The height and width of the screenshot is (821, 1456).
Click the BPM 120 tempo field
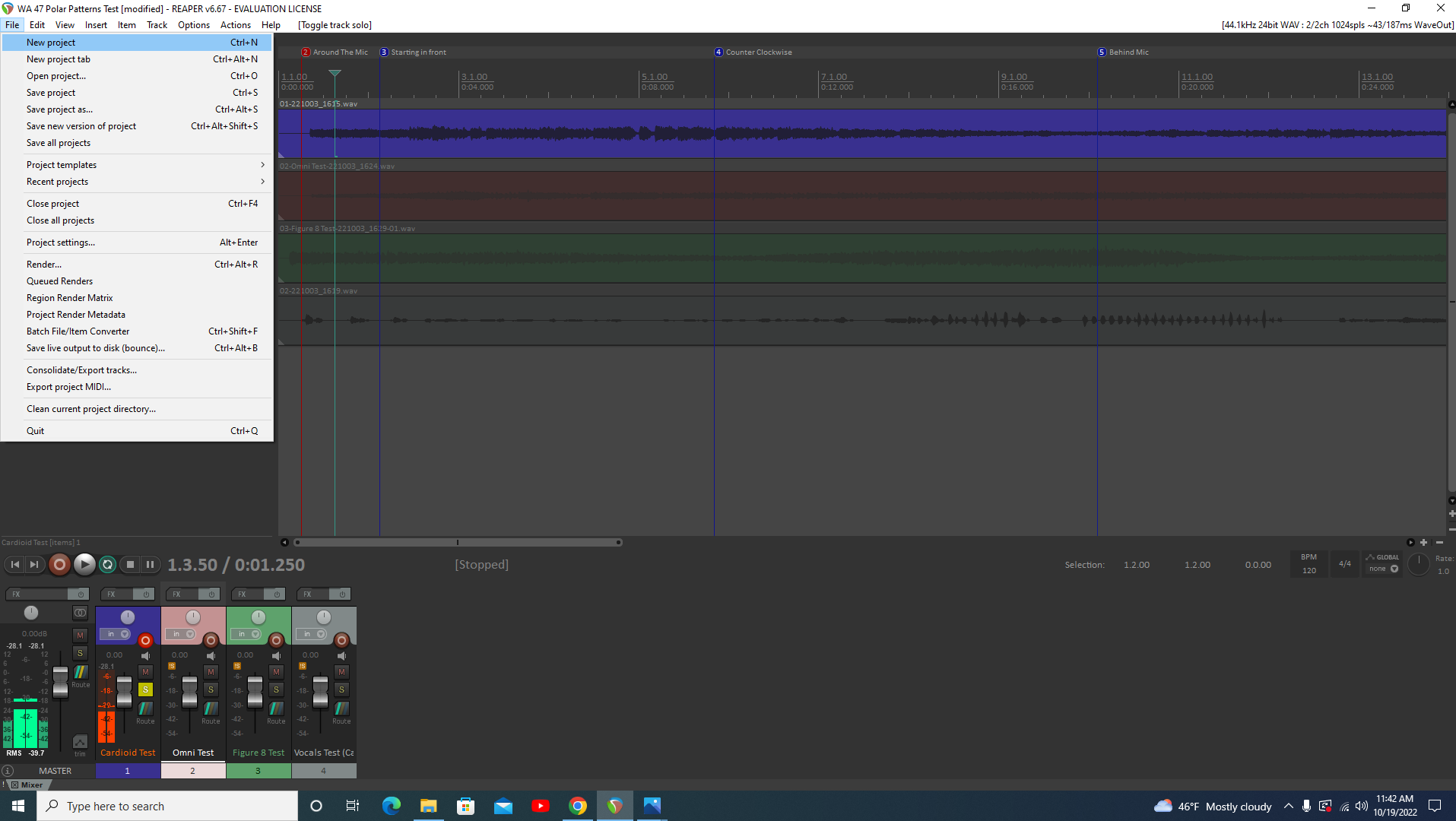tap(1309, 564)
